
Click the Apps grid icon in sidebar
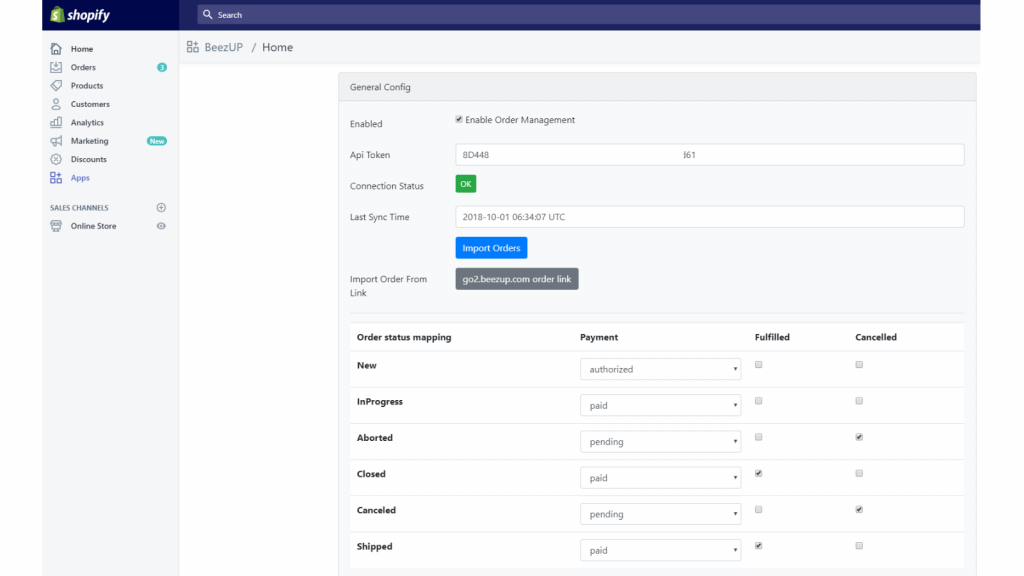click(56, 178)
